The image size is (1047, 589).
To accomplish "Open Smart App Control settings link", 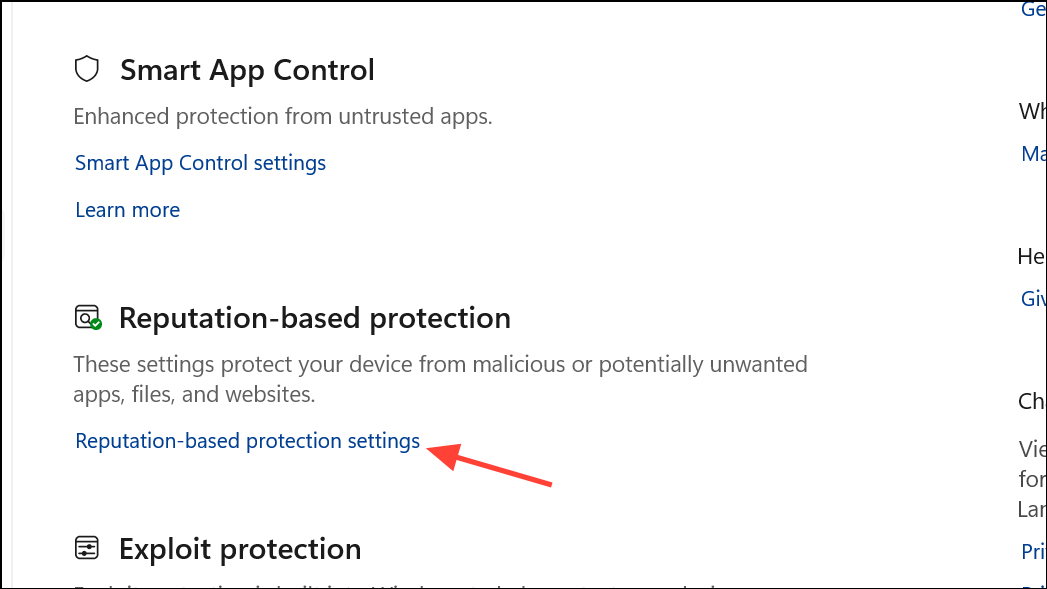I will click(x=200, y=162).
